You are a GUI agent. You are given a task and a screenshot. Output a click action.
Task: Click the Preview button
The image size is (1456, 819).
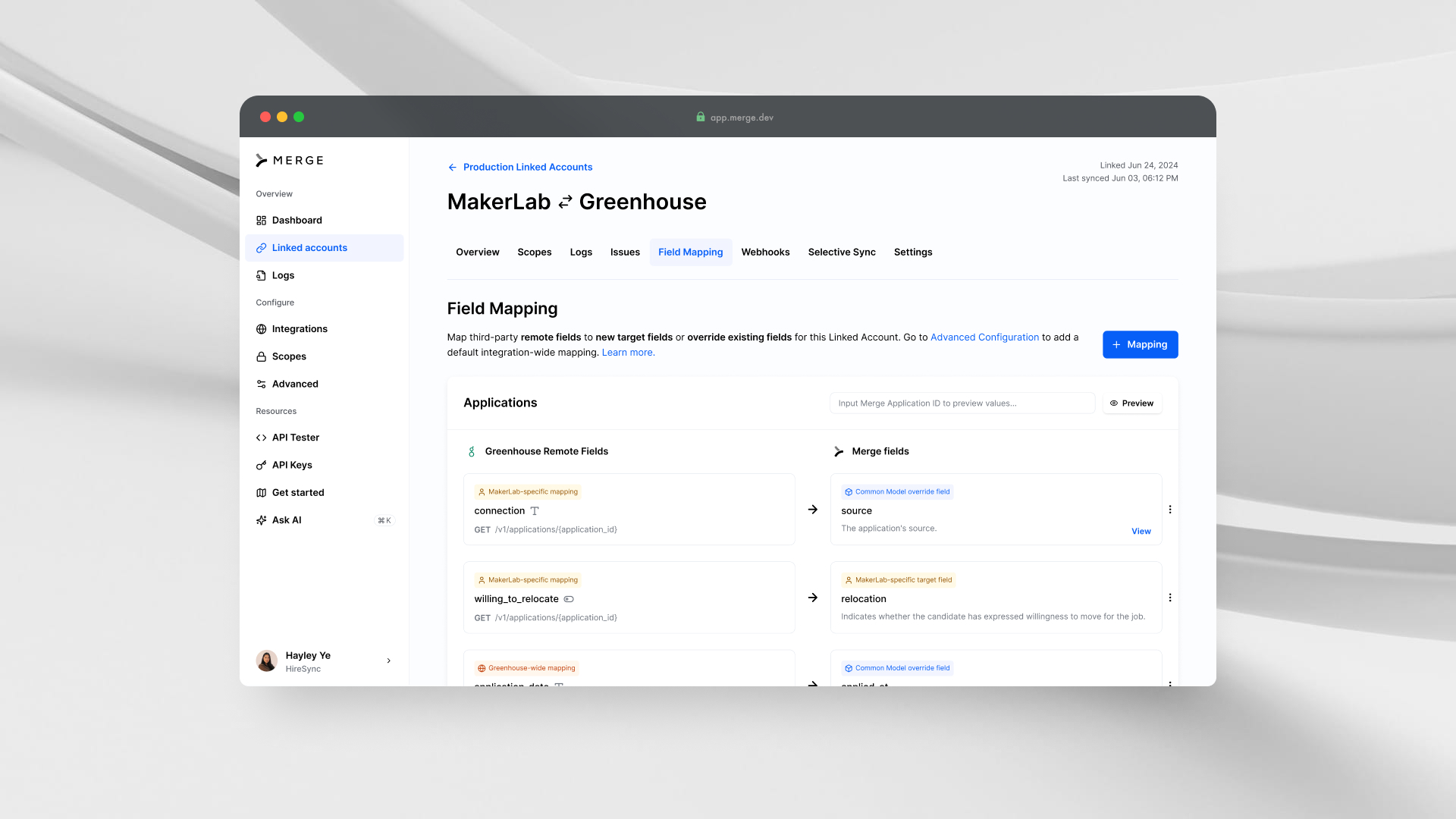1131,403
